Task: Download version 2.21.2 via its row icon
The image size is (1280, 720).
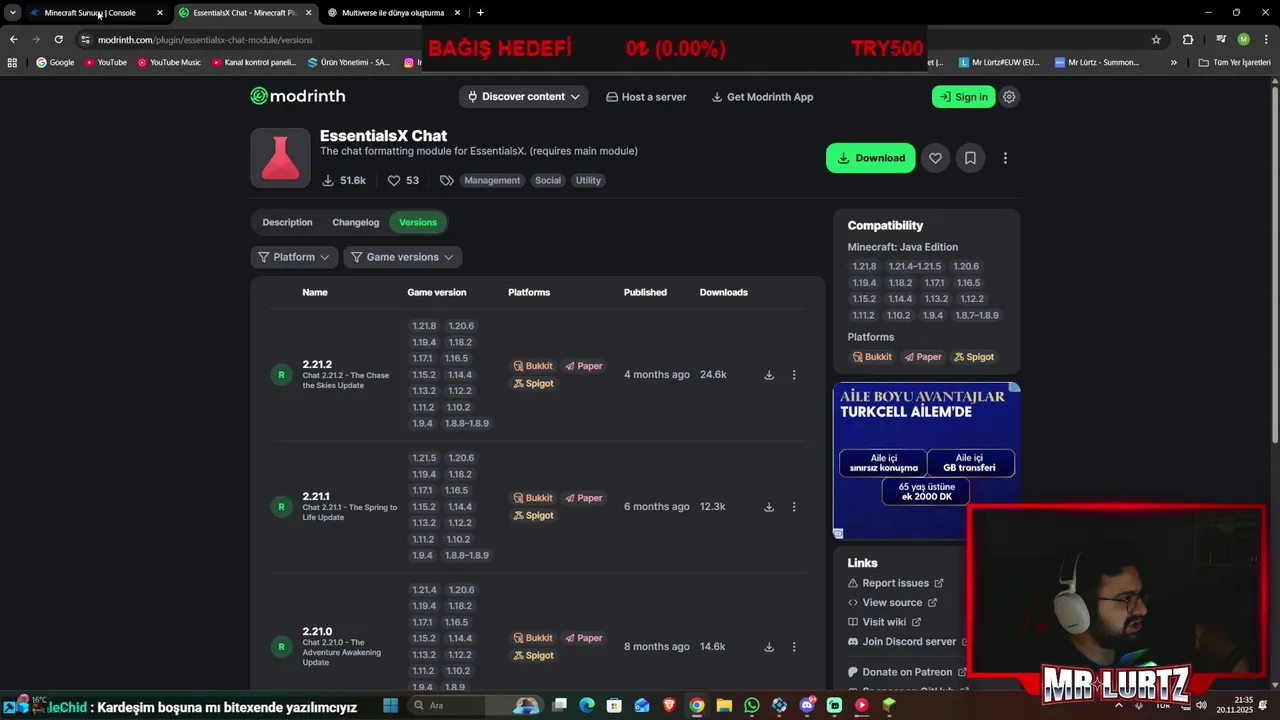Action: 769,375
